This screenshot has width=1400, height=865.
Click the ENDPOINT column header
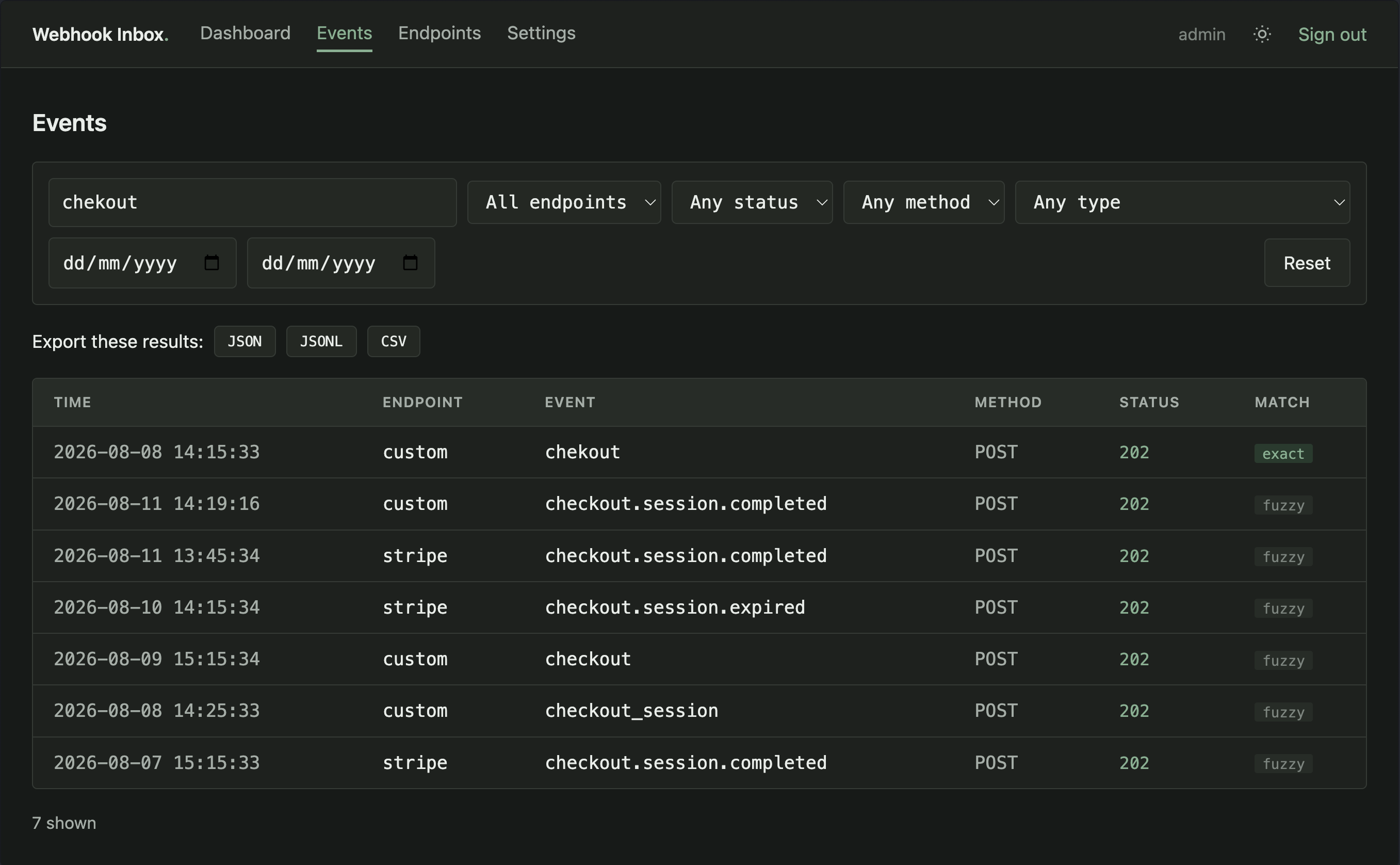(x=422, y=402)
